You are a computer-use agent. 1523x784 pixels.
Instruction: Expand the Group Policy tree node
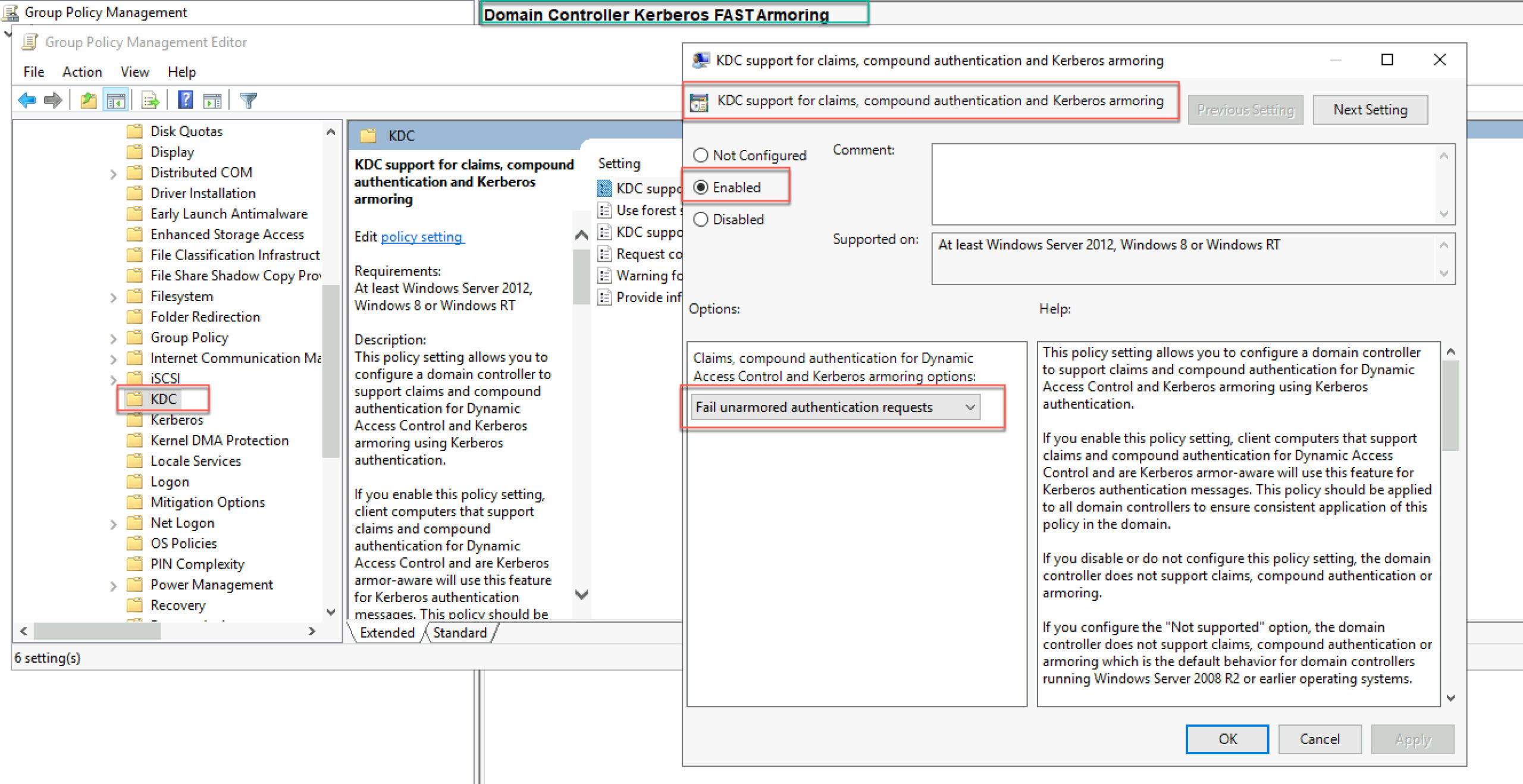[x=113, y=338]
